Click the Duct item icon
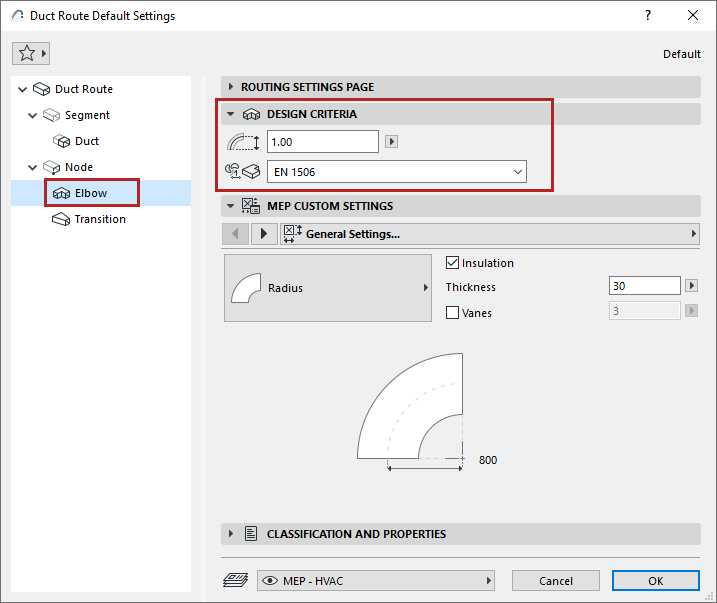 (x=61, y=141)
